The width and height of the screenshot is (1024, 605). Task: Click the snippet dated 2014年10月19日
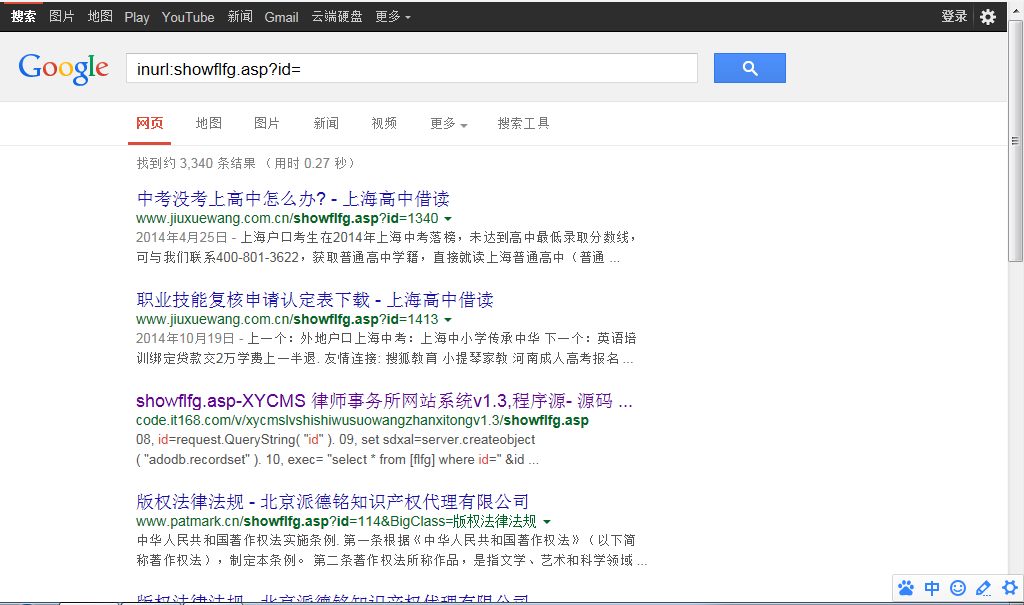[386, 349]
